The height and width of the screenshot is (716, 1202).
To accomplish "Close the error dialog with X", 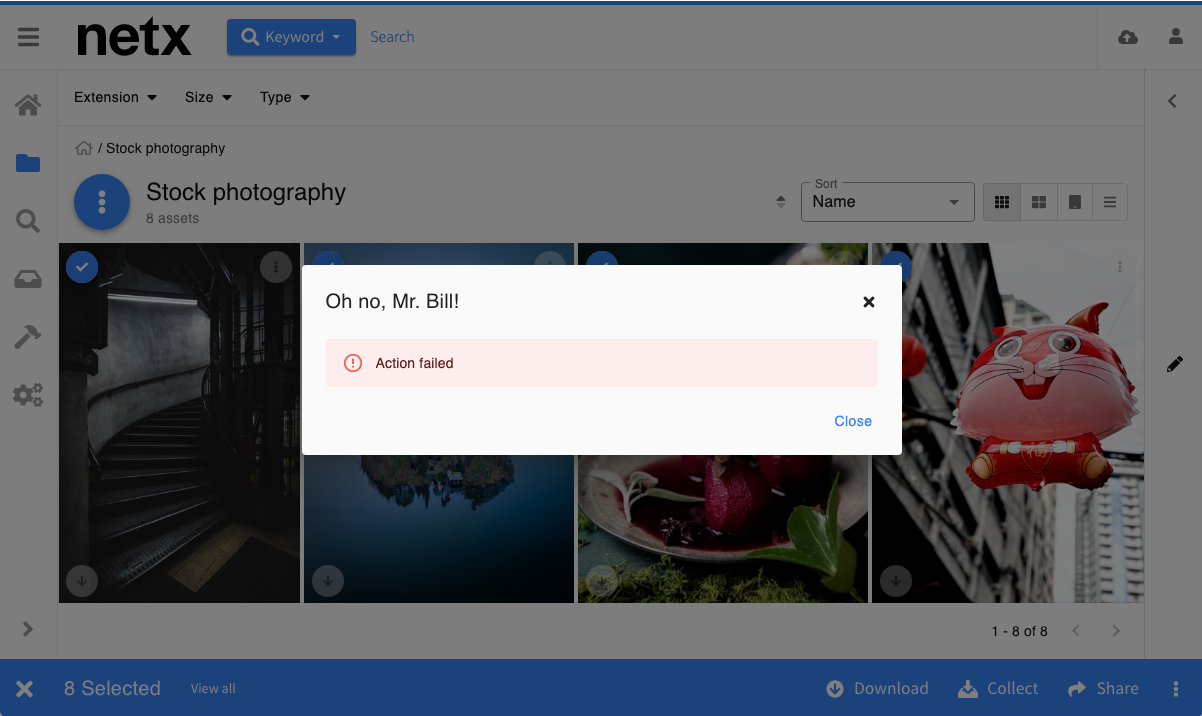I will click(869, 301).
